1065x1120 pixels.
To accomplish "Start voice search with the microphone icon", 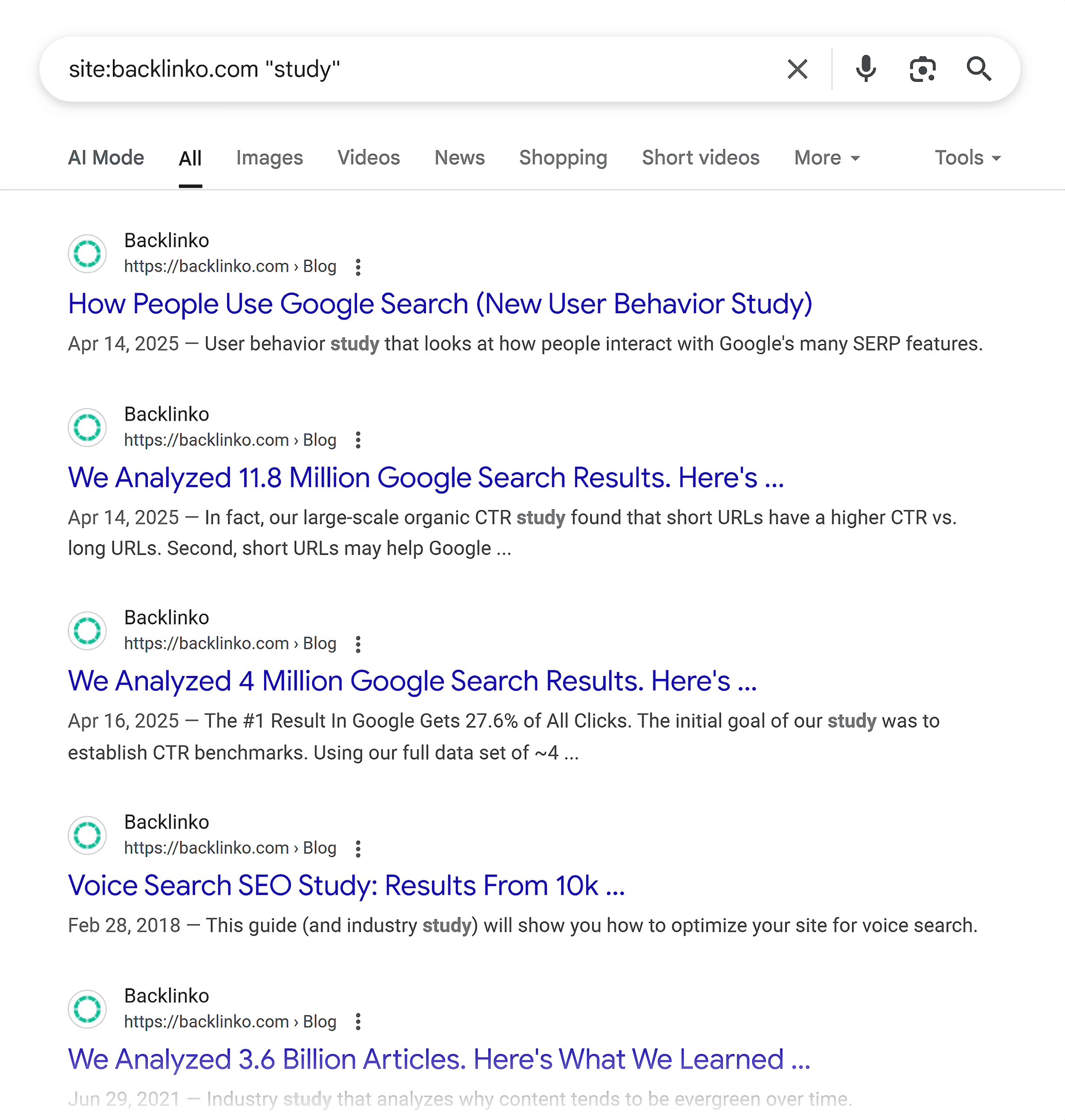I will [x=865, y=69].
